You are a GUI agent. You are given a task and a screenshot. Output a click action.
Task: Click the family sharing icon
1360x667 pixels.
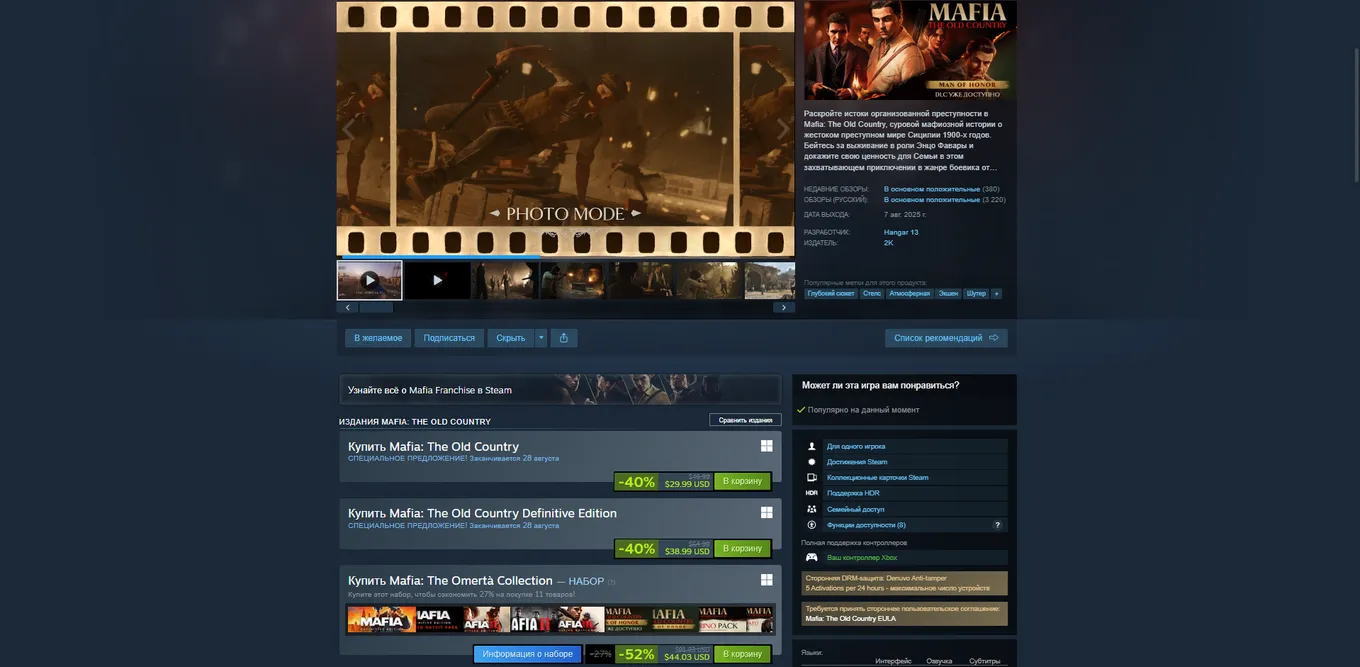tap(812, 509)
